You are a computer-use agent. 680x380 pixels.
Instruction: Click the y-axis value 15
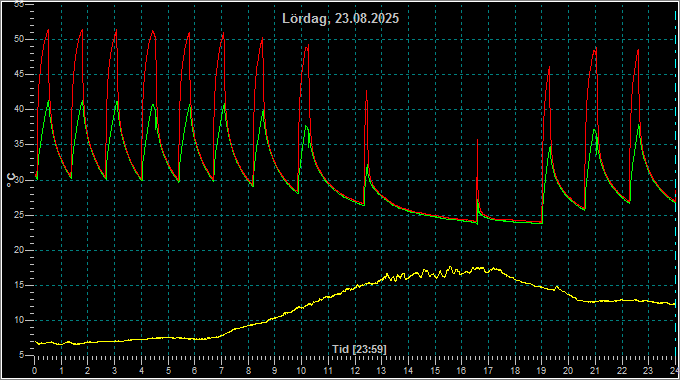19,285
